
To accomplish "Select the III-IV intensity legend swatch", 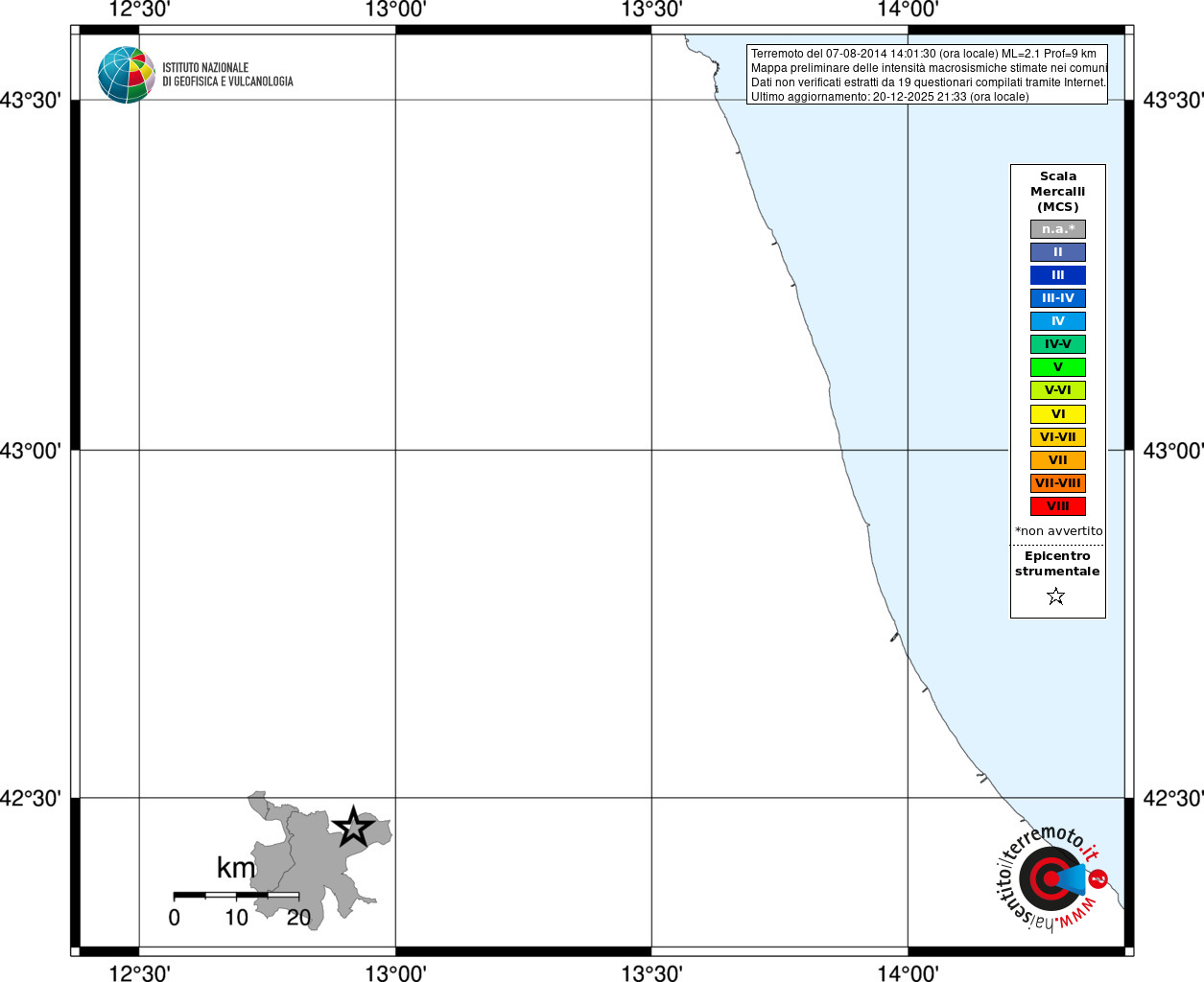I will [1058, 298].
